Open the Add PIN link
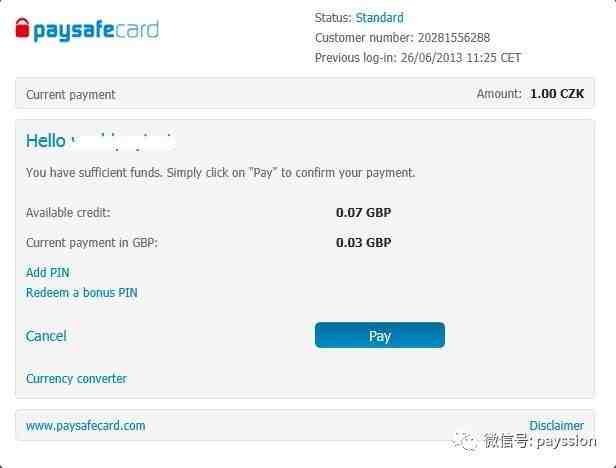The image size is (616, 468). pyautogui.click(x=48, y=272)
